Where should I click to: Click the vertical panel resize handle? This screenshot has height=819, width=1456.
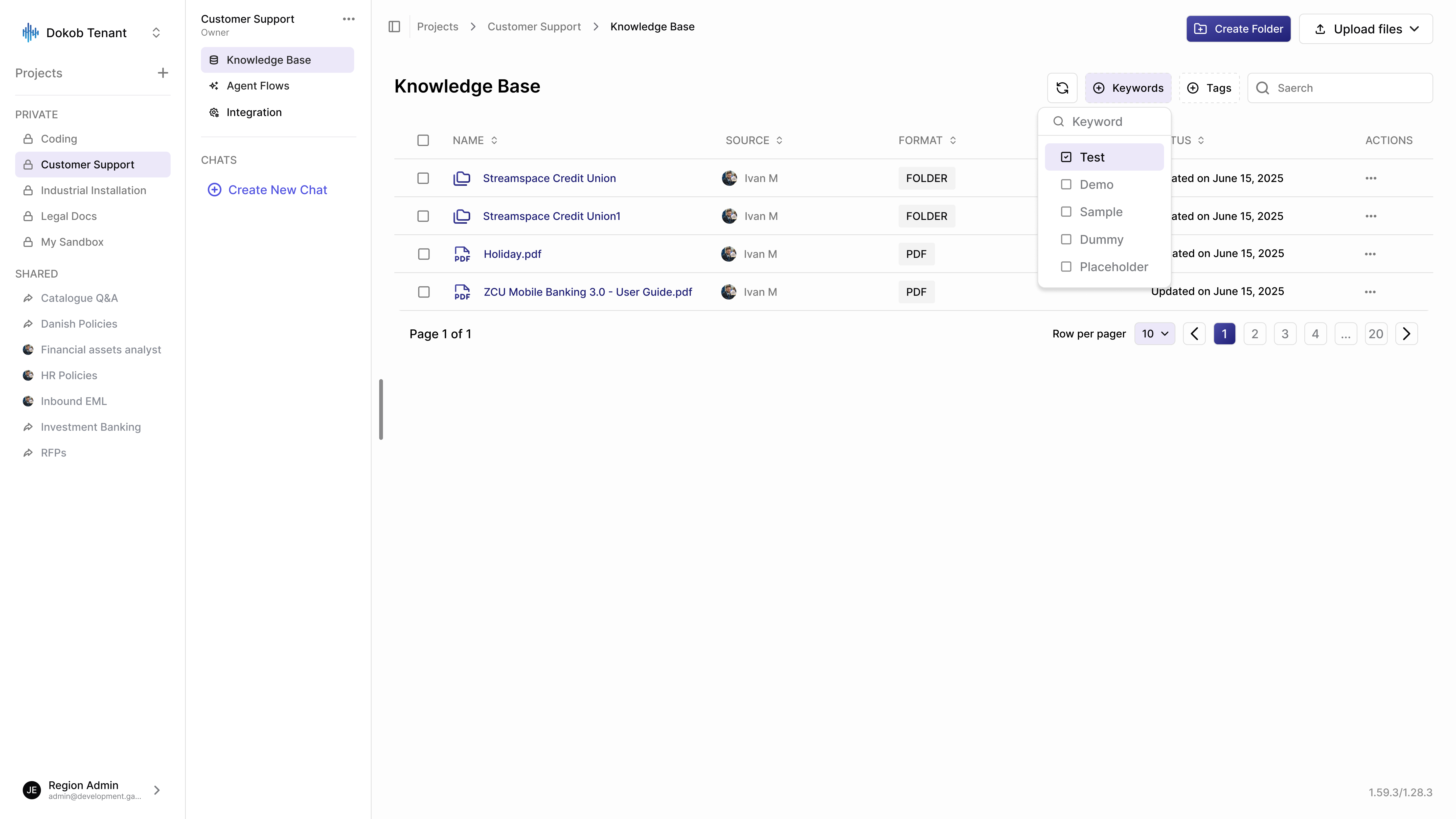(x=381, y=409)
